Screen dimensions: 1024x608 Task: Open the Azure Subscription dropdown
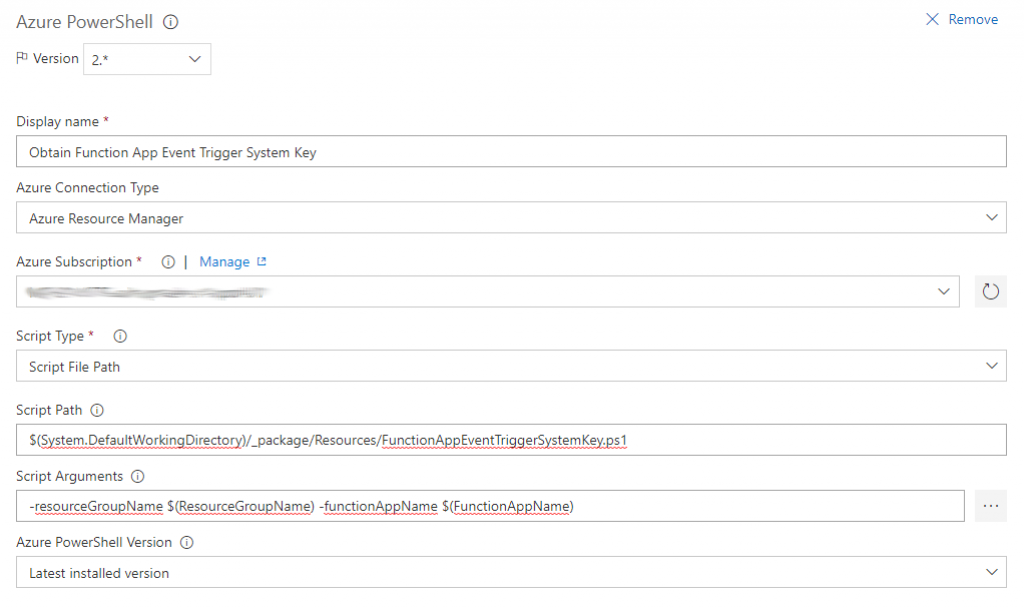pyautogui.click(x=488, y=291)
